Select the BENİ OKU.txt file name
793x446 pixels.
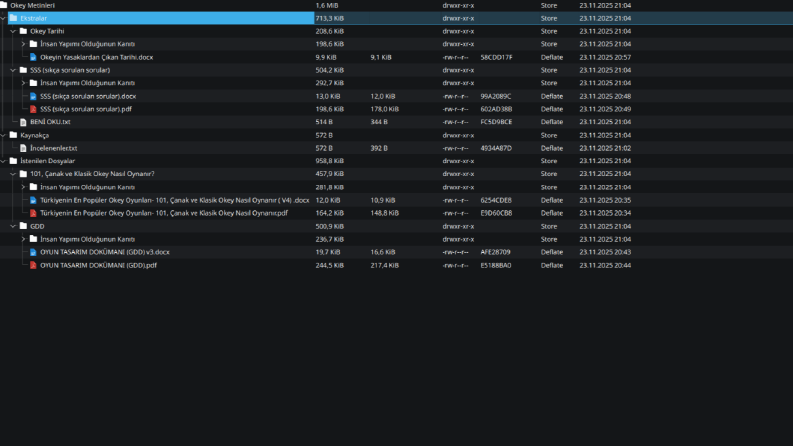pyautogui.click(x=50, y=122)
